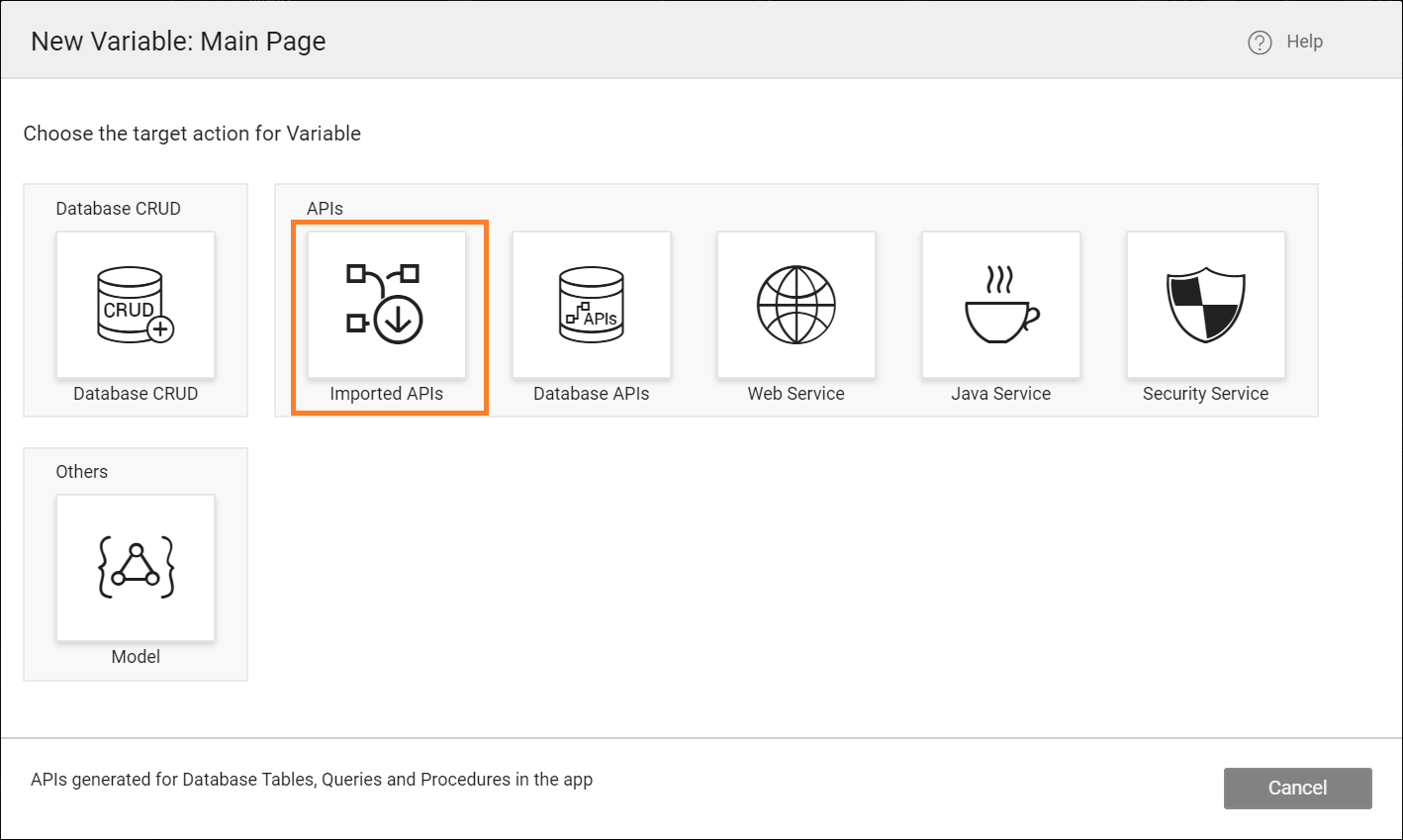Select the Web Service globe icon
This screenshot has height=840, width=1403.
tap(795, 305)
